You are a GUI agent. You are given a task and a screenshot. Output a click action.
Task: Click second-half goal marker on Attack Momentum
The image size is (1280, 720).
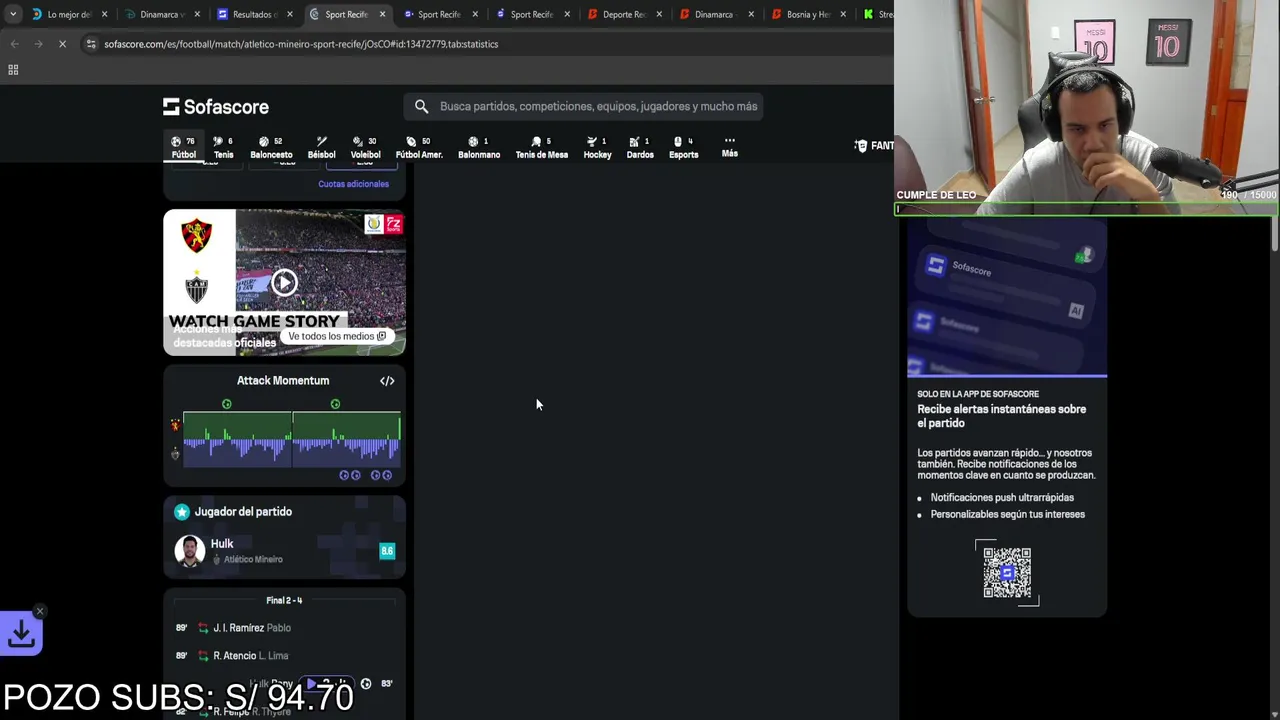tap(335, 404)
